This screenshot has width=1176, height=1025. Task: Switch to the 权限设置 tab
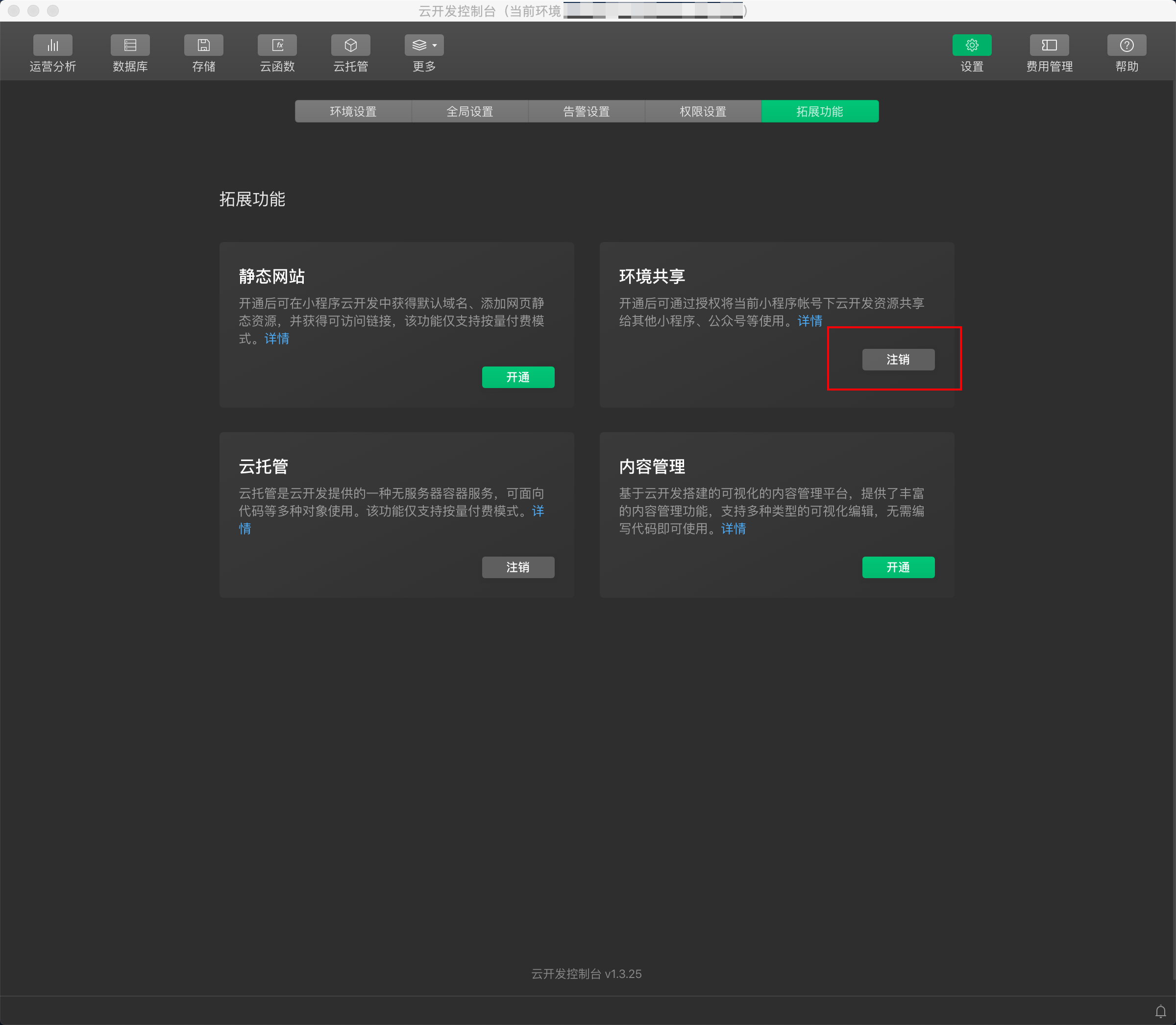(x=703, y=112)
